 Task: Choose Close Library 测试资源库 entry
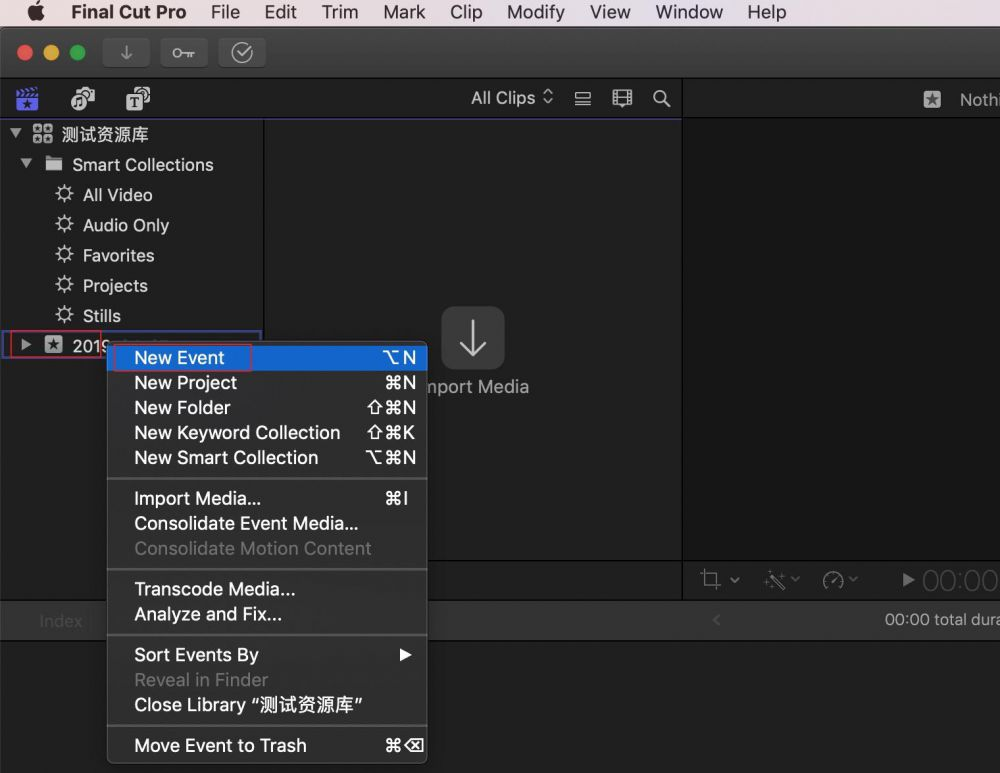tap(267, 705)
